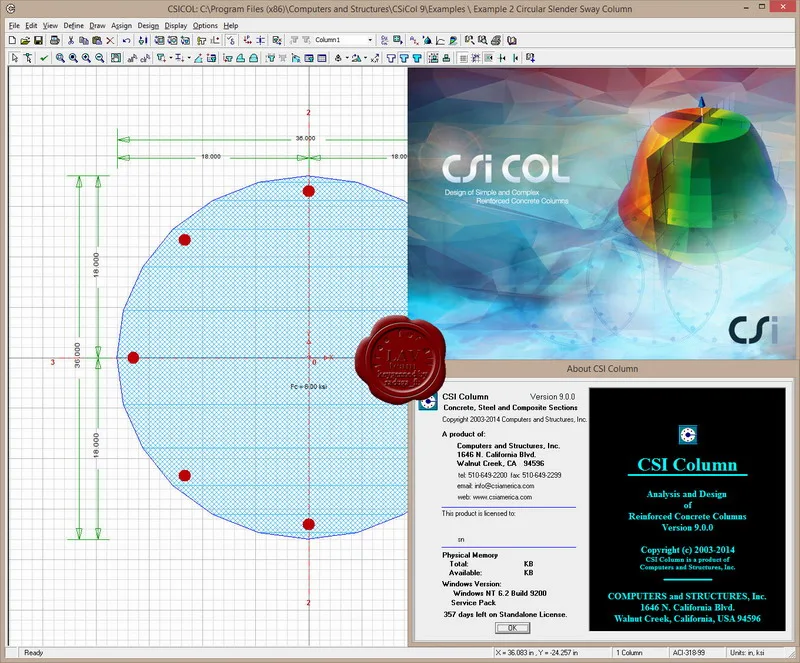
Task: Click the cursor coordinates readout in the status bar
Action: 536,653
